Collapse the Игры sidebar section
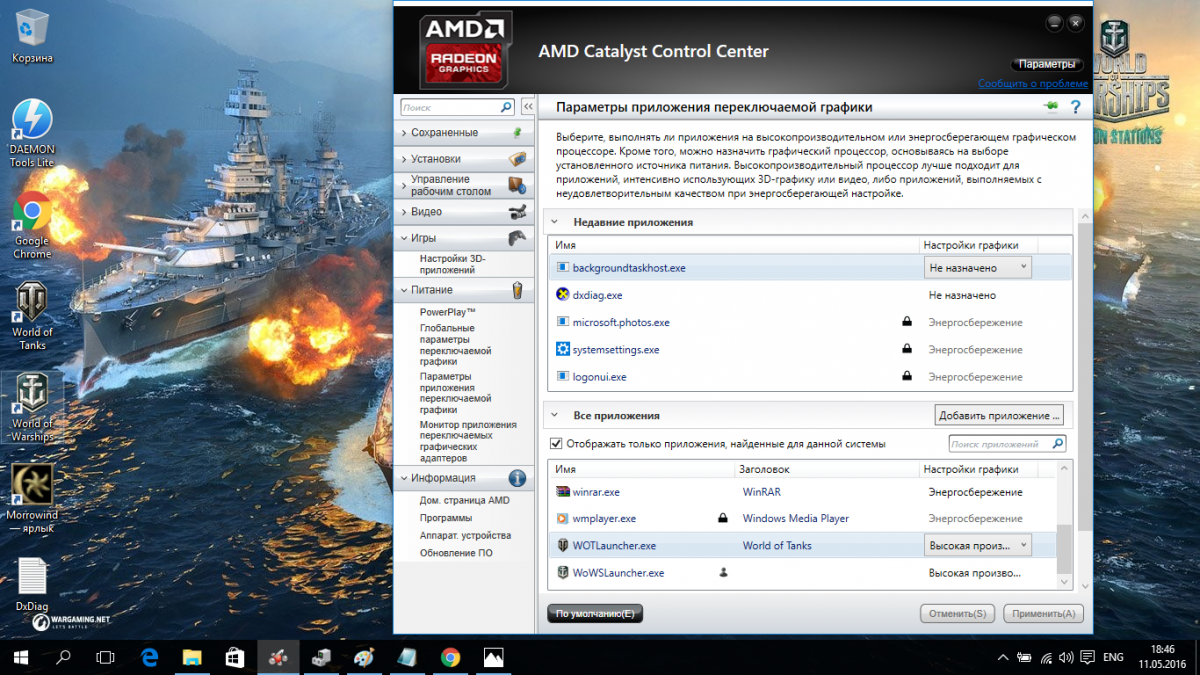The height and width of the screenshot is (675, 1200). click(x=464, y=238)
